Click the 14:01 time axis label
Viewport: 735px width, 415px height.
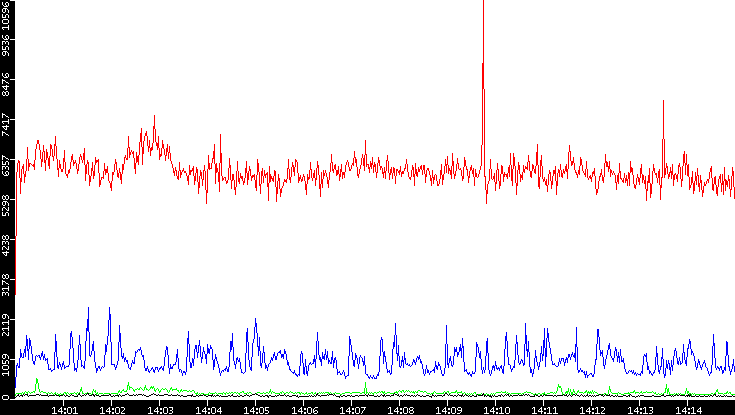click(63, 410)
